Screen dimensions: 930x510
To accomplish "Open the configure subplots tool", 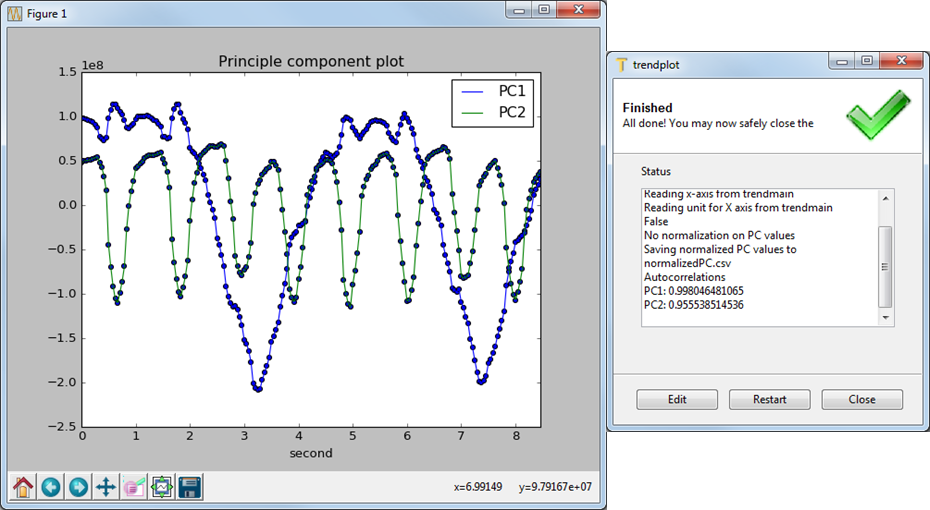I will point(162,487).
